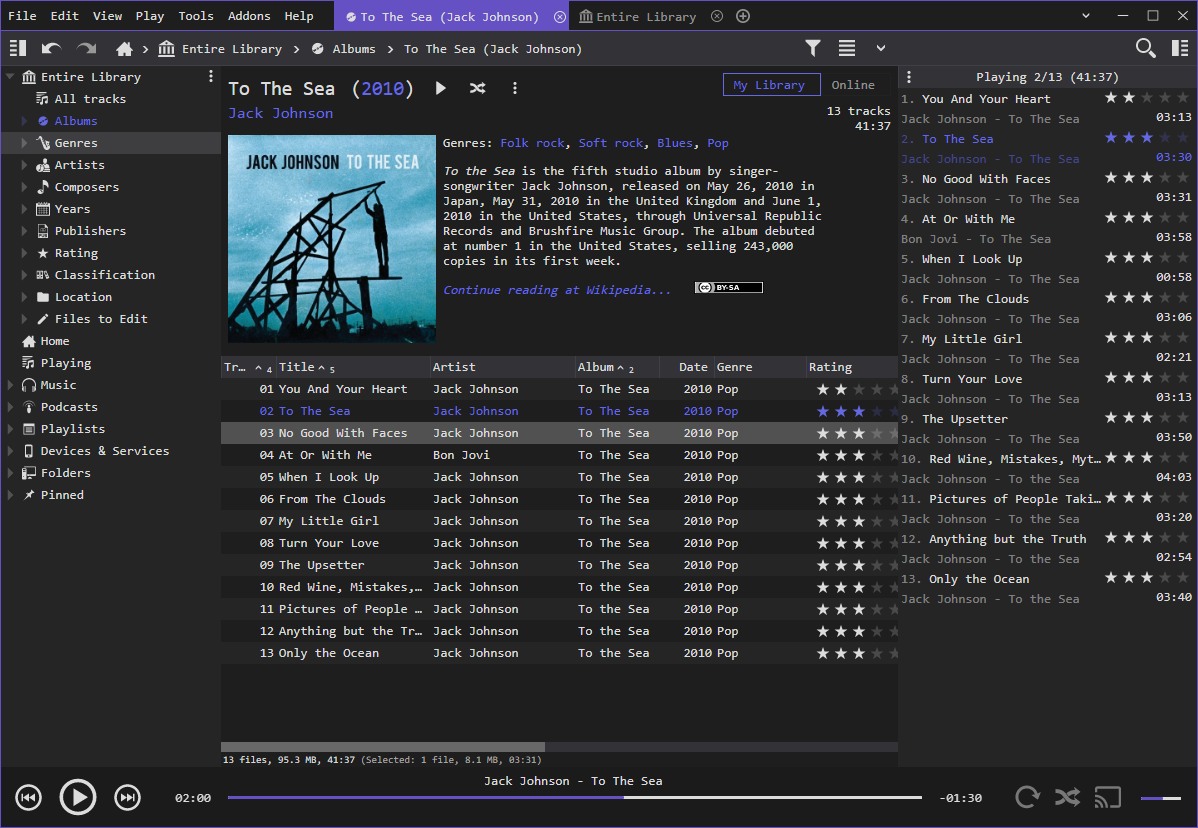Open the Tools menu
1198x828 pixels.
pos(196,16)
